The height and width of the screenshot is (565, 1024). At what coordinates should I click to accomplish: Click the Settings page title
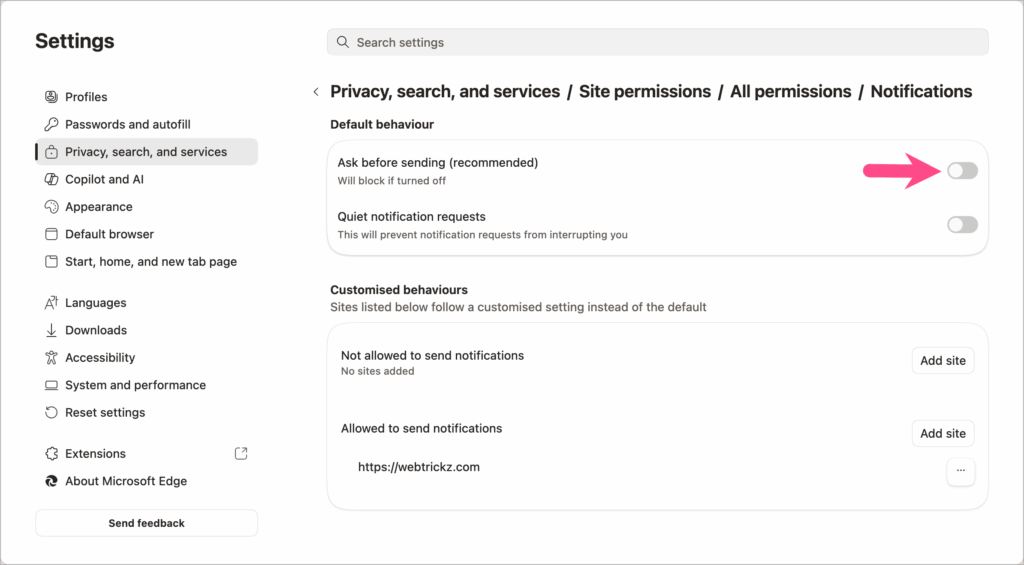tap(74, 41)
